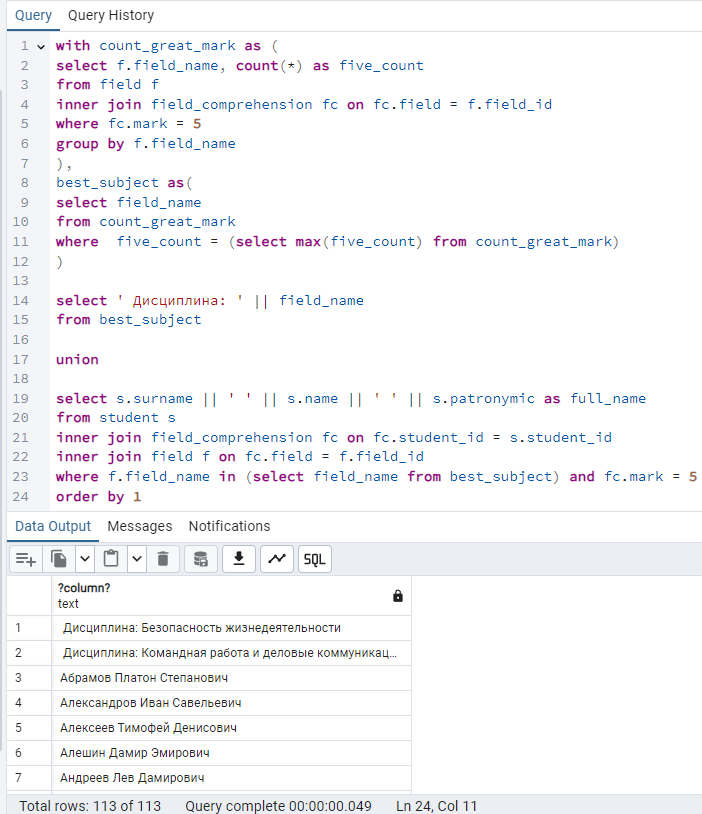Click 'where fc.mark = 5' on line 5
This screenshot has width=702, height=814.
point(129,124)
